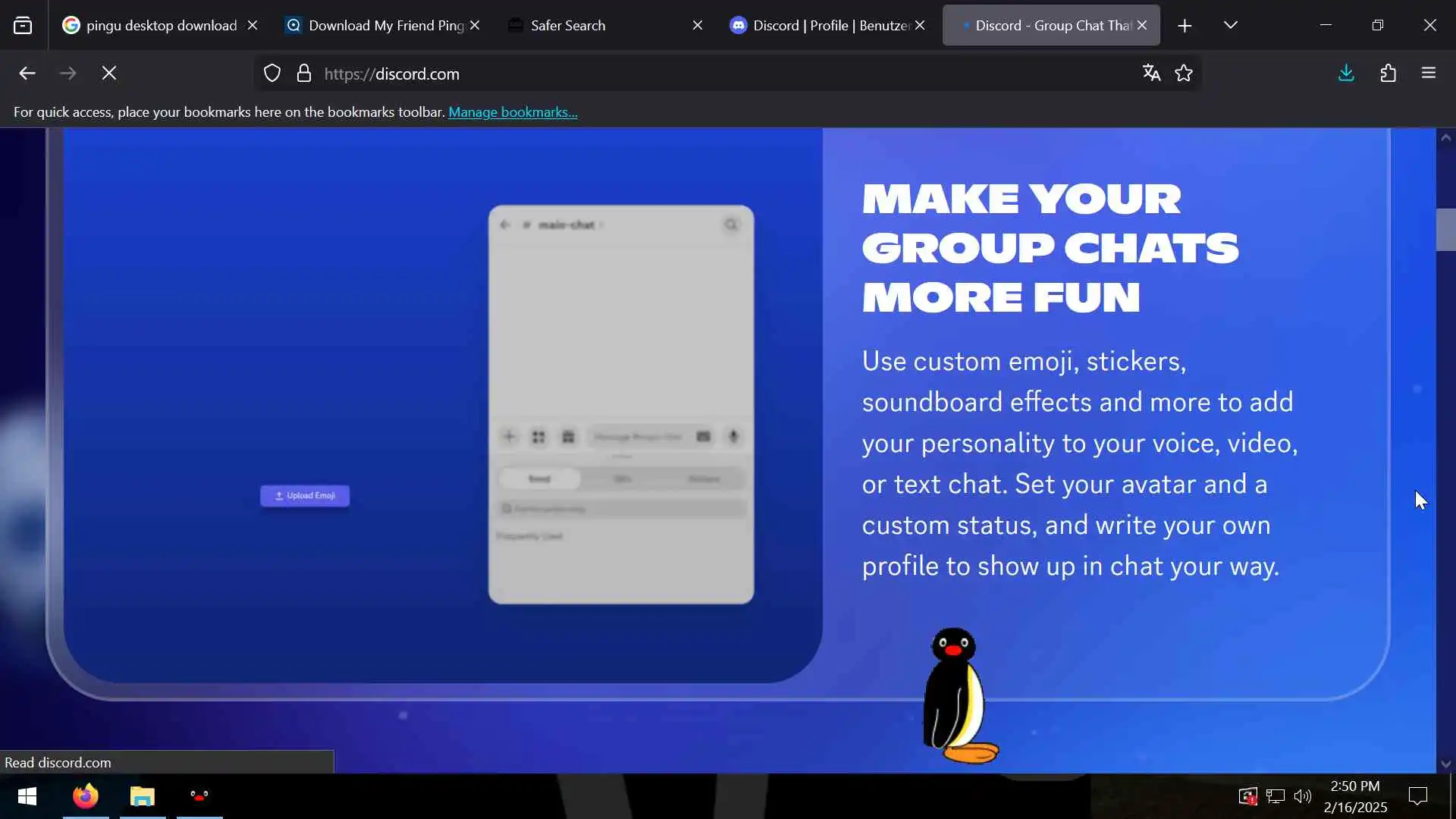Click the page vertical scrollbar thumb
The image size is (1456, 819).
pyautogui.click(x=1445, y=229)
